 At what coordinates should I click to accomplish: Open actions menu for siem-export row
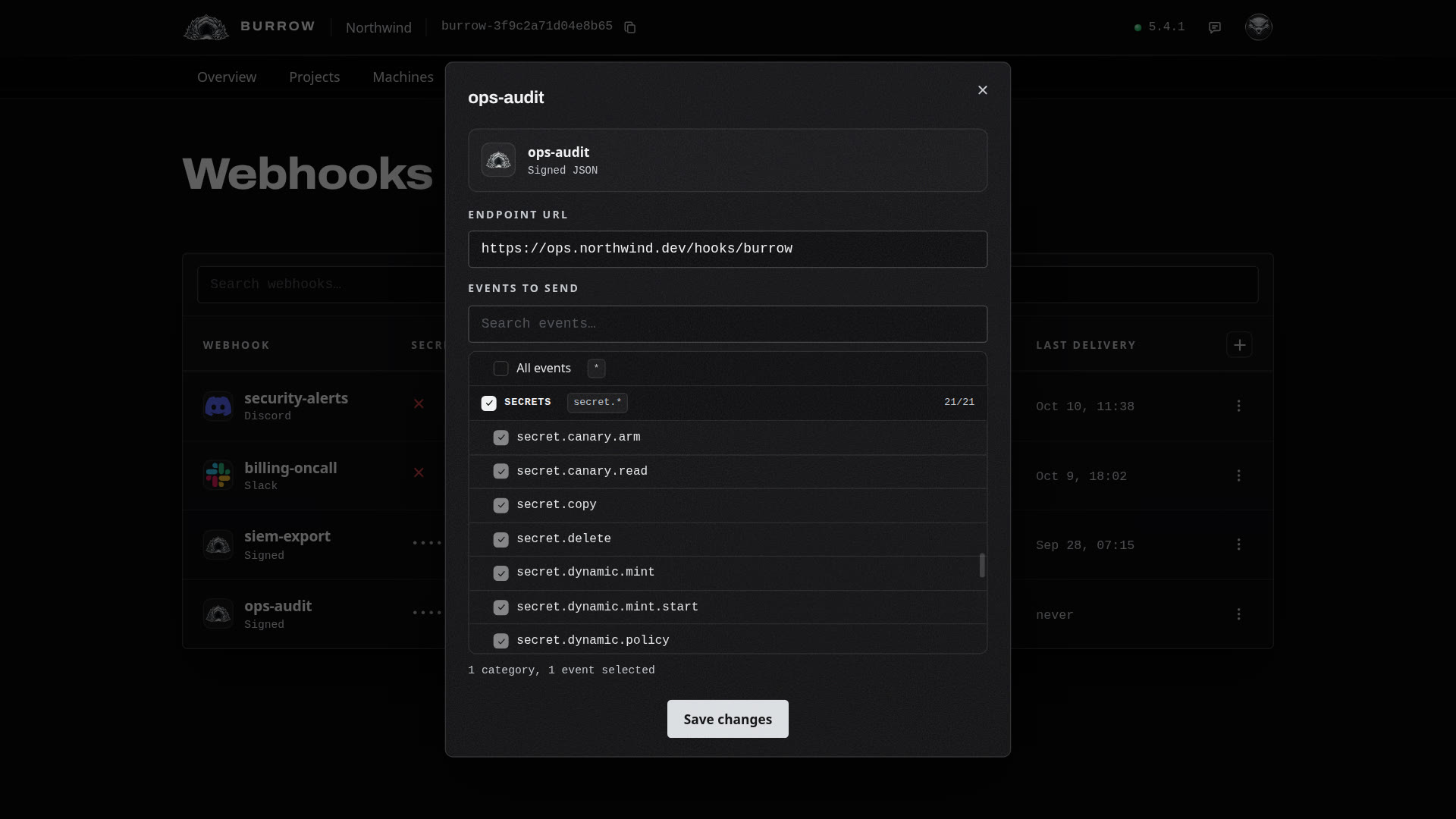pyautogui.click(x=1239, y=544)
